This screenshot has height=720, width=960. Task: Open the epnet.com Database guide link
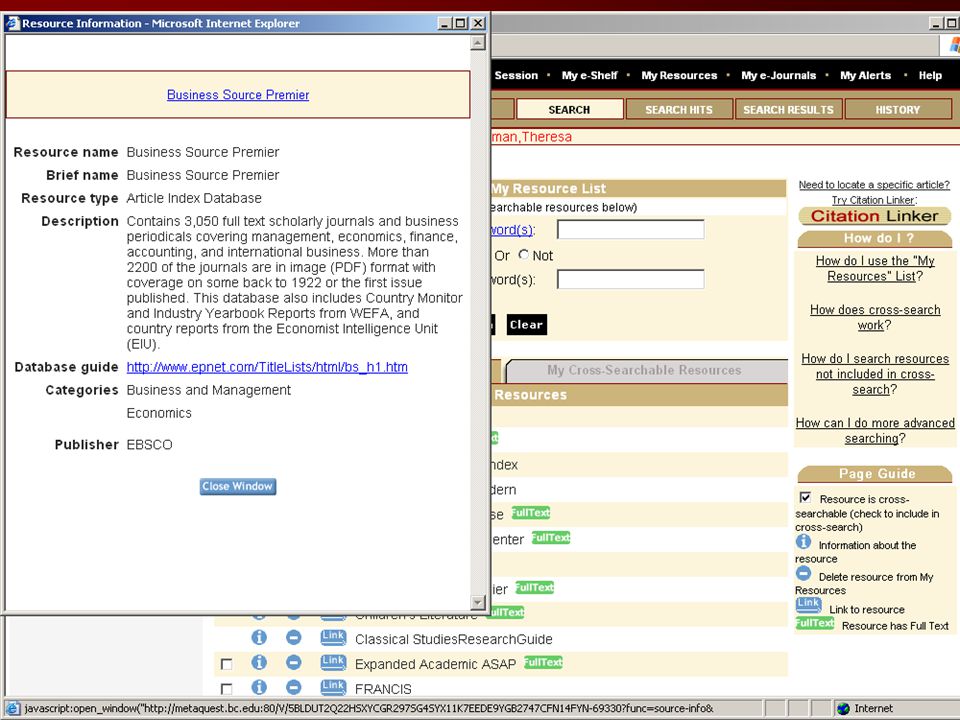coord(267,367)
